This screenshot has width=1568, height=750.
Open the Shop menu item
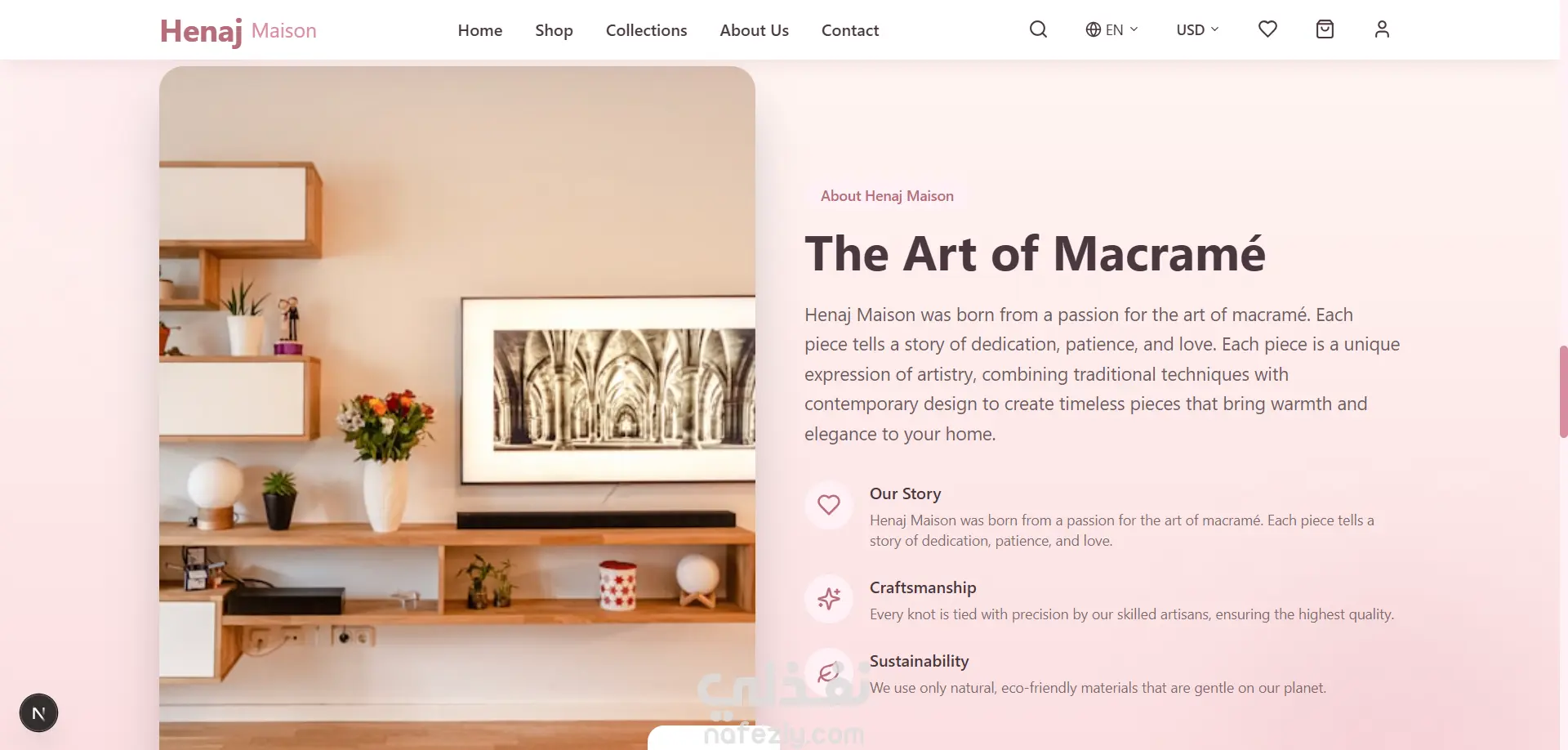[x=554, y=30]
